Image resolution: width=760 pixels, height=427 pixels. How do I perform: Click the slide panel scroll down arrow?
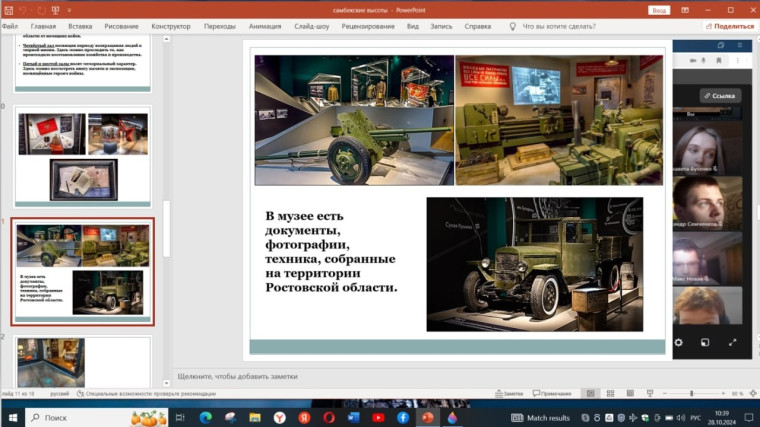pos(166,383)
